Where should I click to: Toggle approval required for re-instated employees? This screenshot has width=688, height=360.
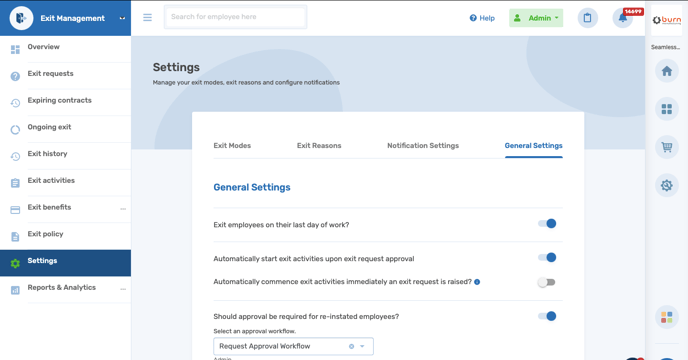click(547, 316)
